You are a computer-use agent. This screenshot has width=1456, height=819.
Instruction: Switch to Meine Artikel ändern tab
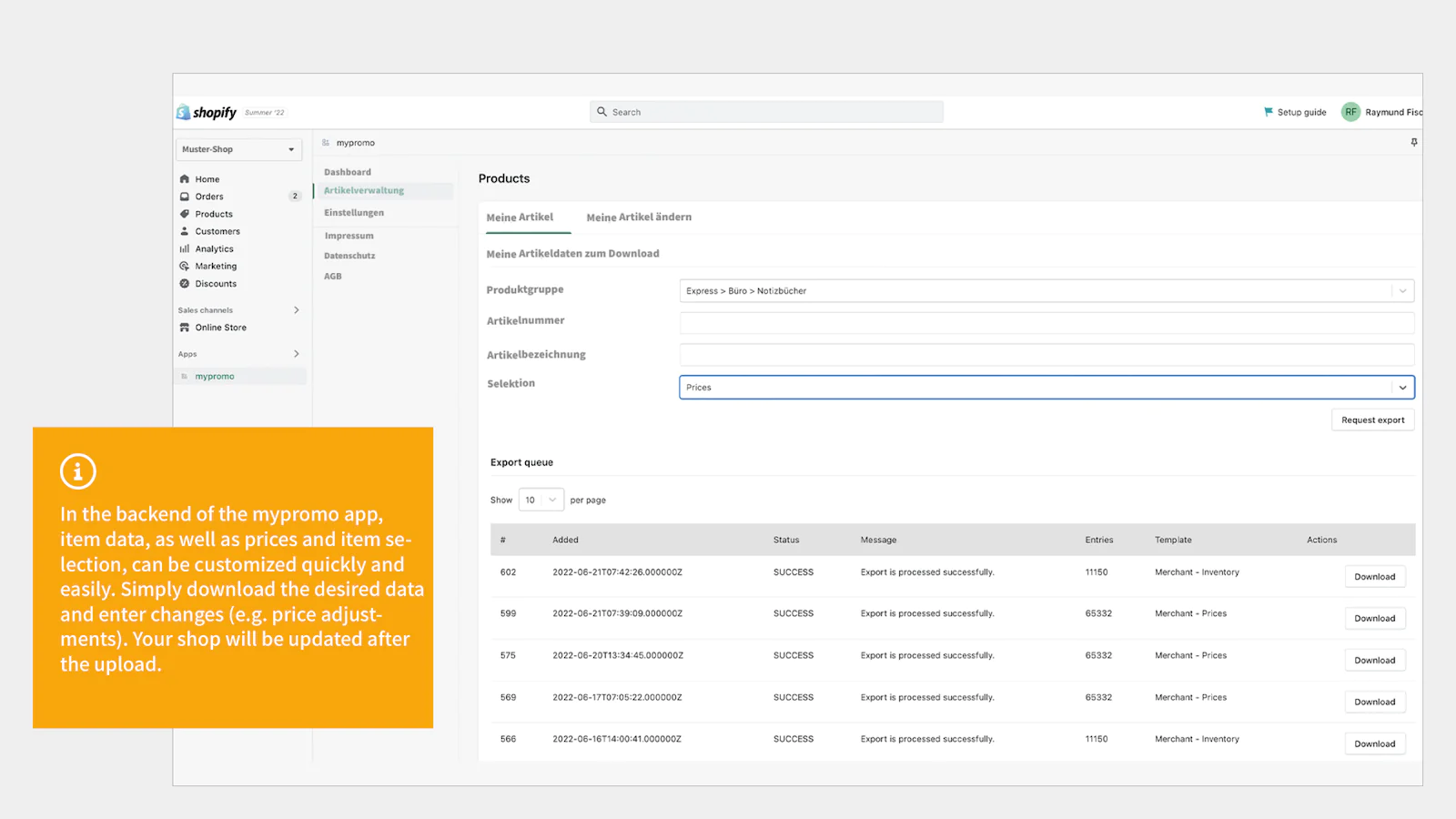(x=639, y=217)
